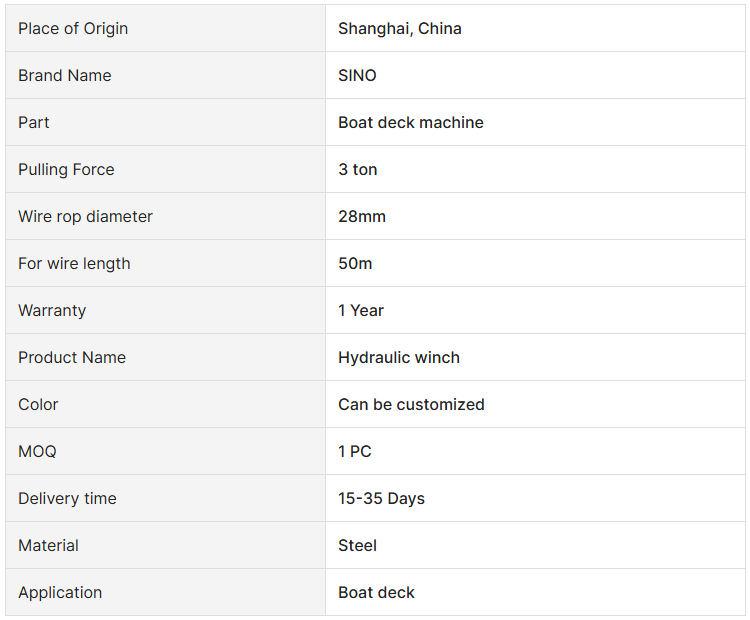Click the Can be customized value
Image resolution: width=750 pixels, height=620 pixels.
tap(411, 404)
